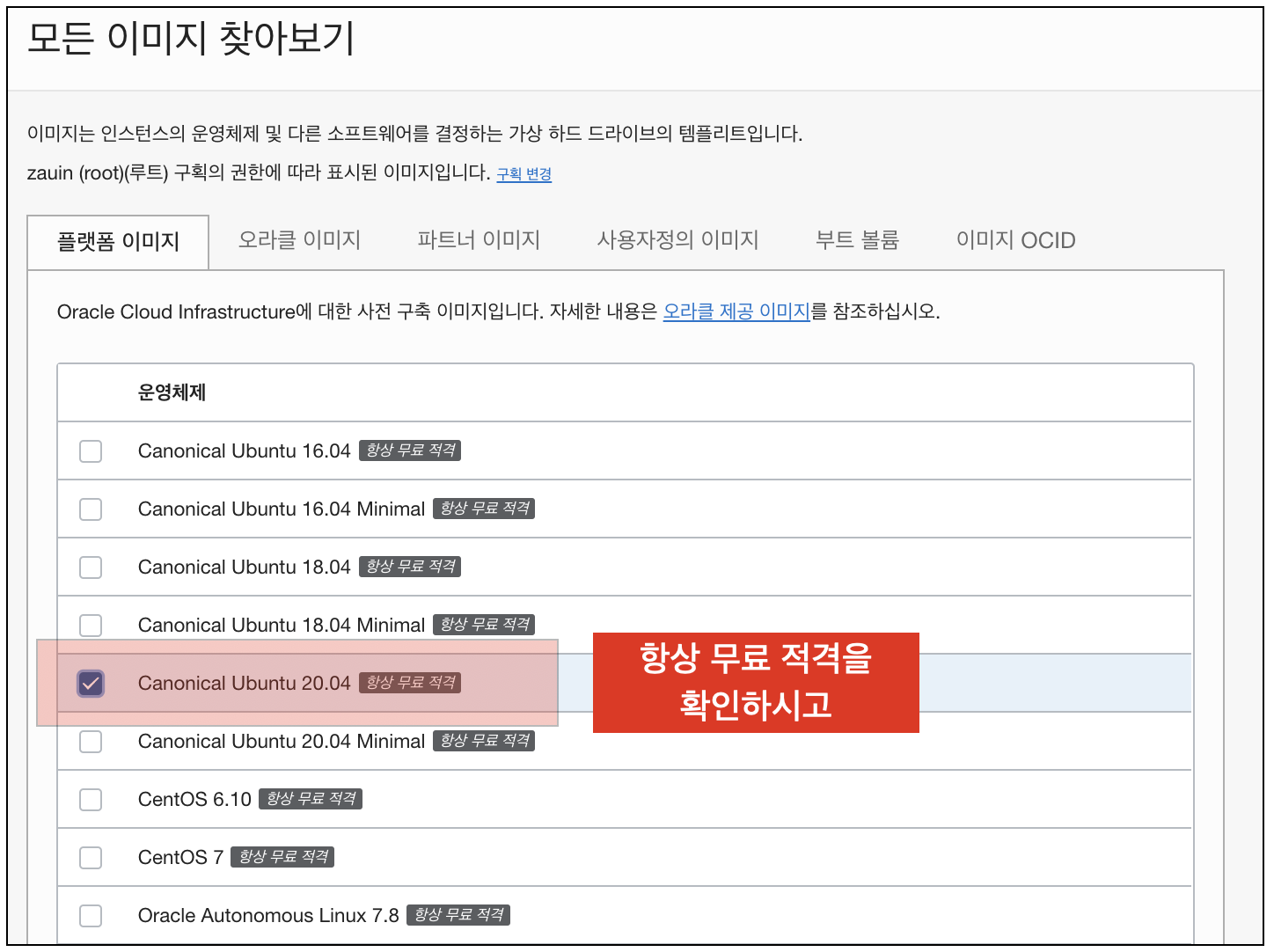Screen dimensions: 1274x952
Task: Check Canonical Ubuntu 18.04 Minimal checkbox
Action: pyautogui.click(x=91, y=626)
